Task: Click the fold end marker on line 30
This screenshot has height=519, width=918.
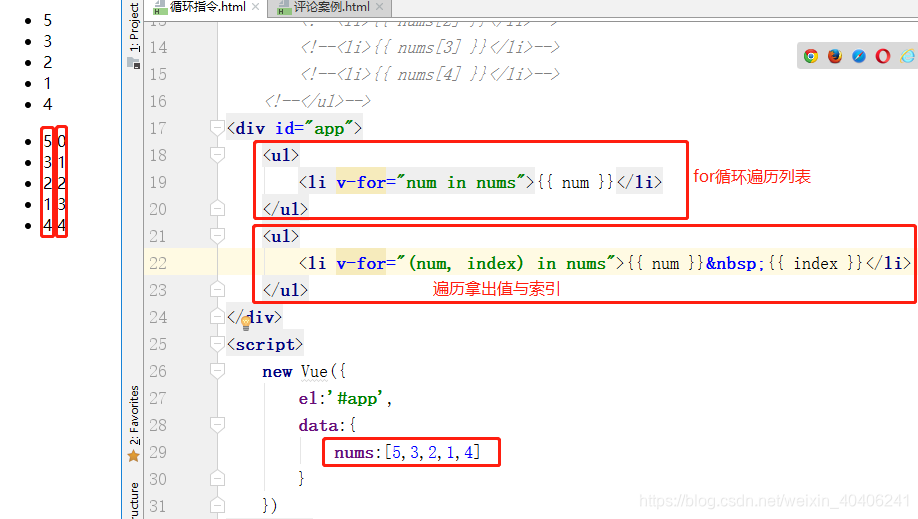Action: (217, 479)
